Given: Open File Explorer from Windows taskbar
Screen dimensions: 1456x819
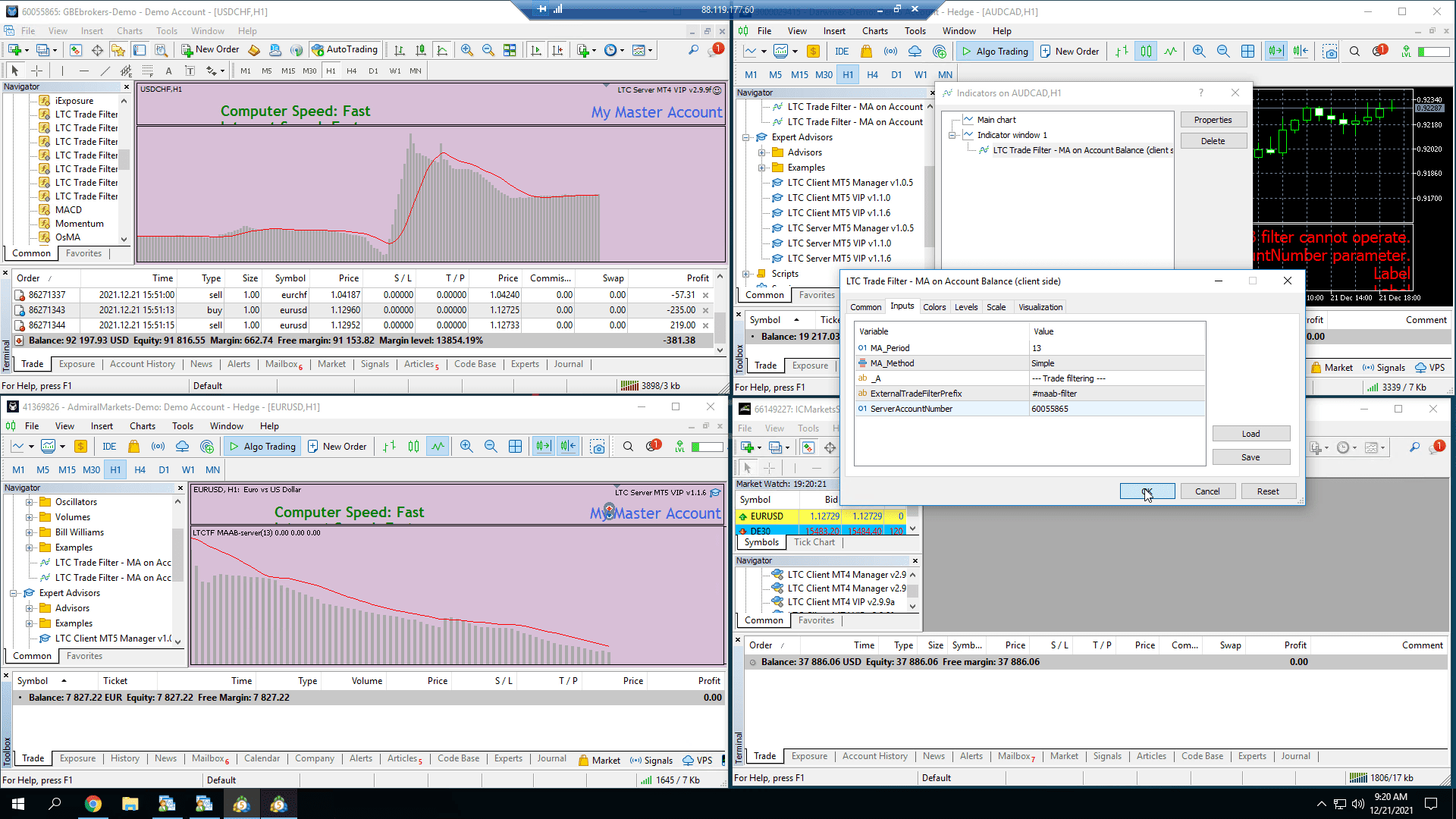Looking at the screenshot, I should click(130, 804).
